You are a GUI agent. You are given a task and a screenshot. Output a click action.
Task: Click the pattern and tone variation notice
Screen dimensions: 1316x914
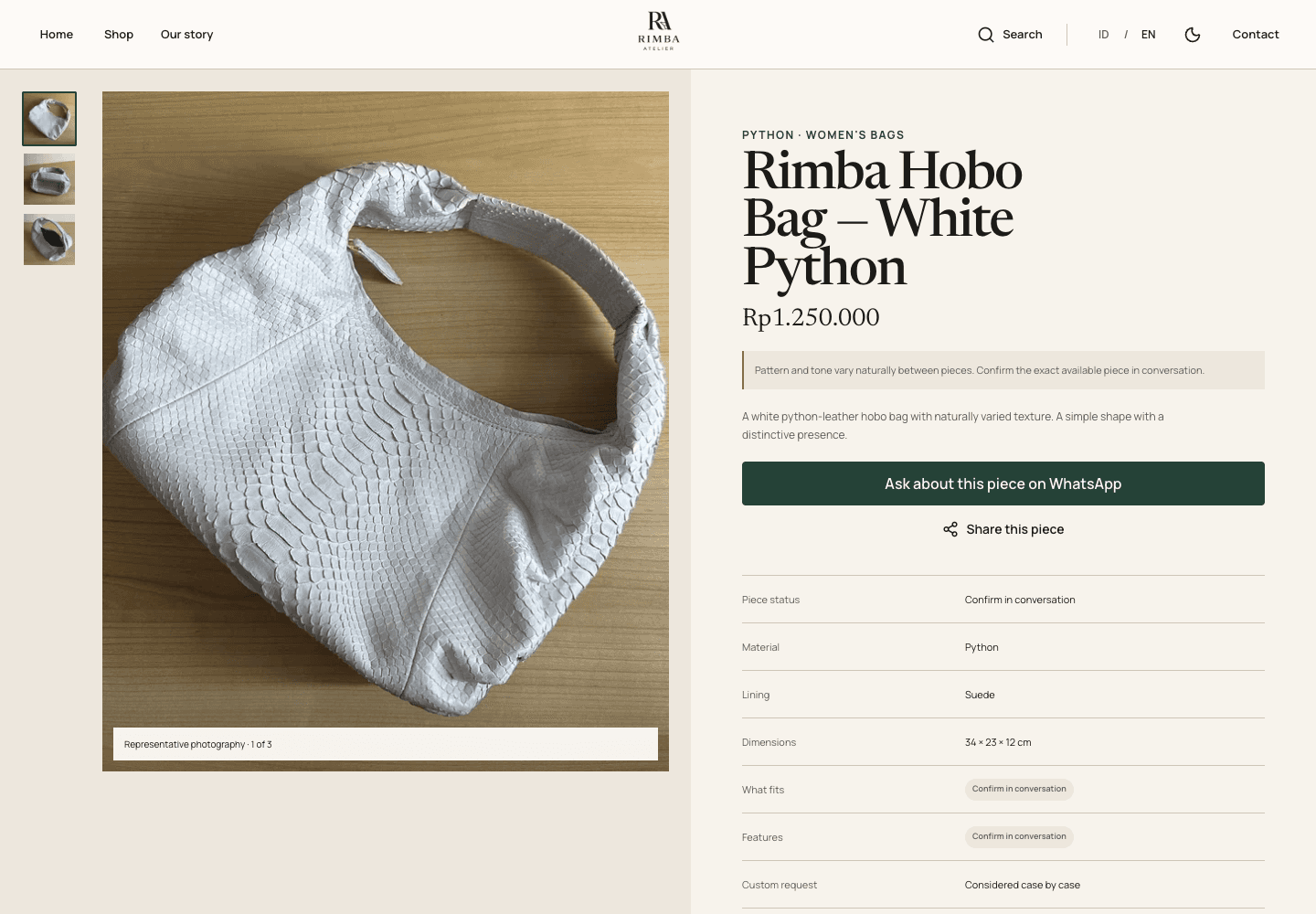(1003, 370)
